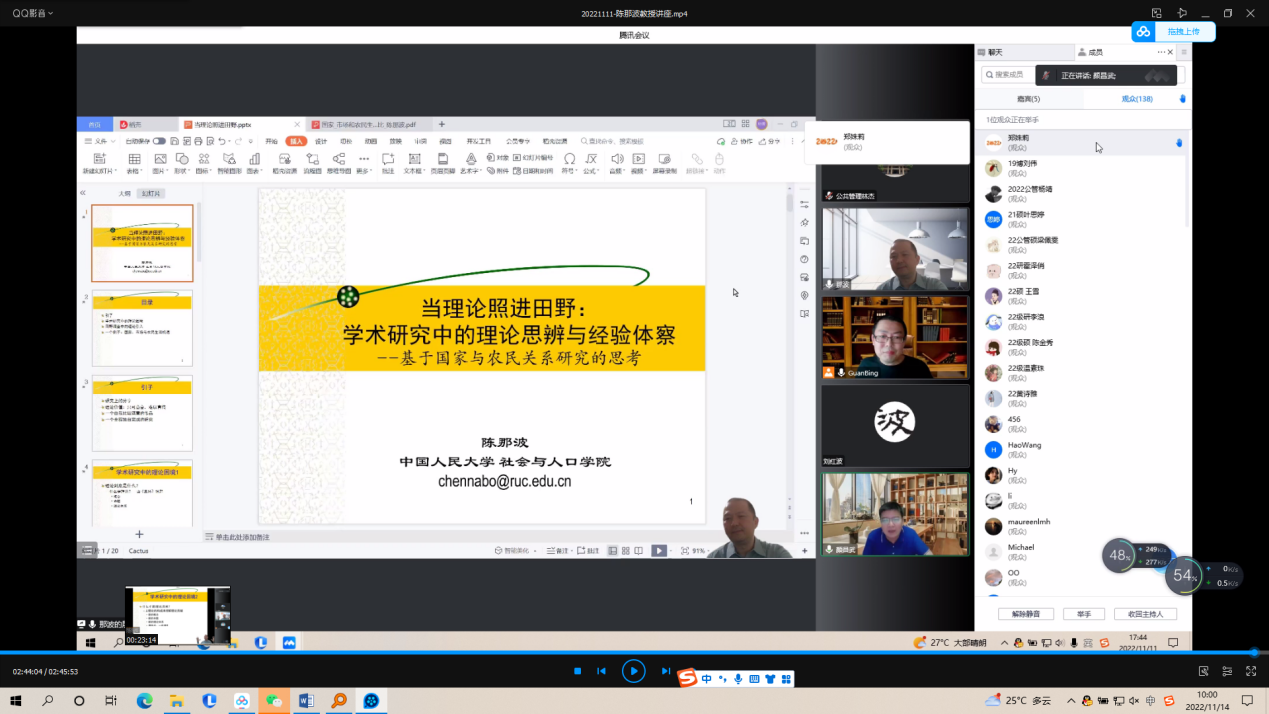Select member 19博刘伟 in the list
Screen dimensions: 1269x714
pos(1080,168)
